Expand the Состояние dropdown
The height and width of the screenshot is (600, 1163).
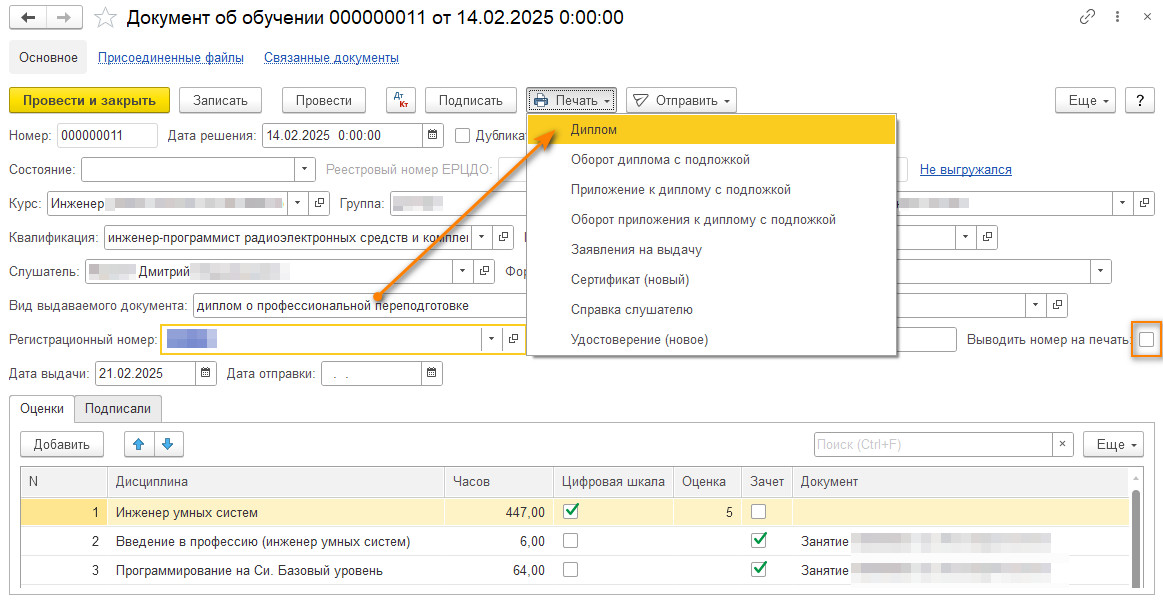point(304,170)
